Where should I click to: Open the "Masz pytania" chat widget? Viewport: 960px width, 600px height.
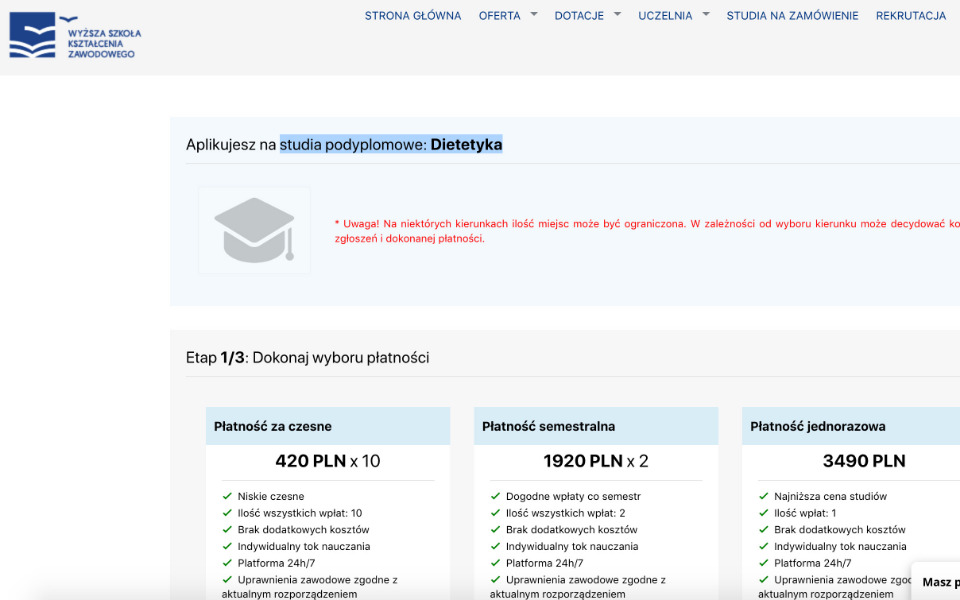tap(938, 581)
